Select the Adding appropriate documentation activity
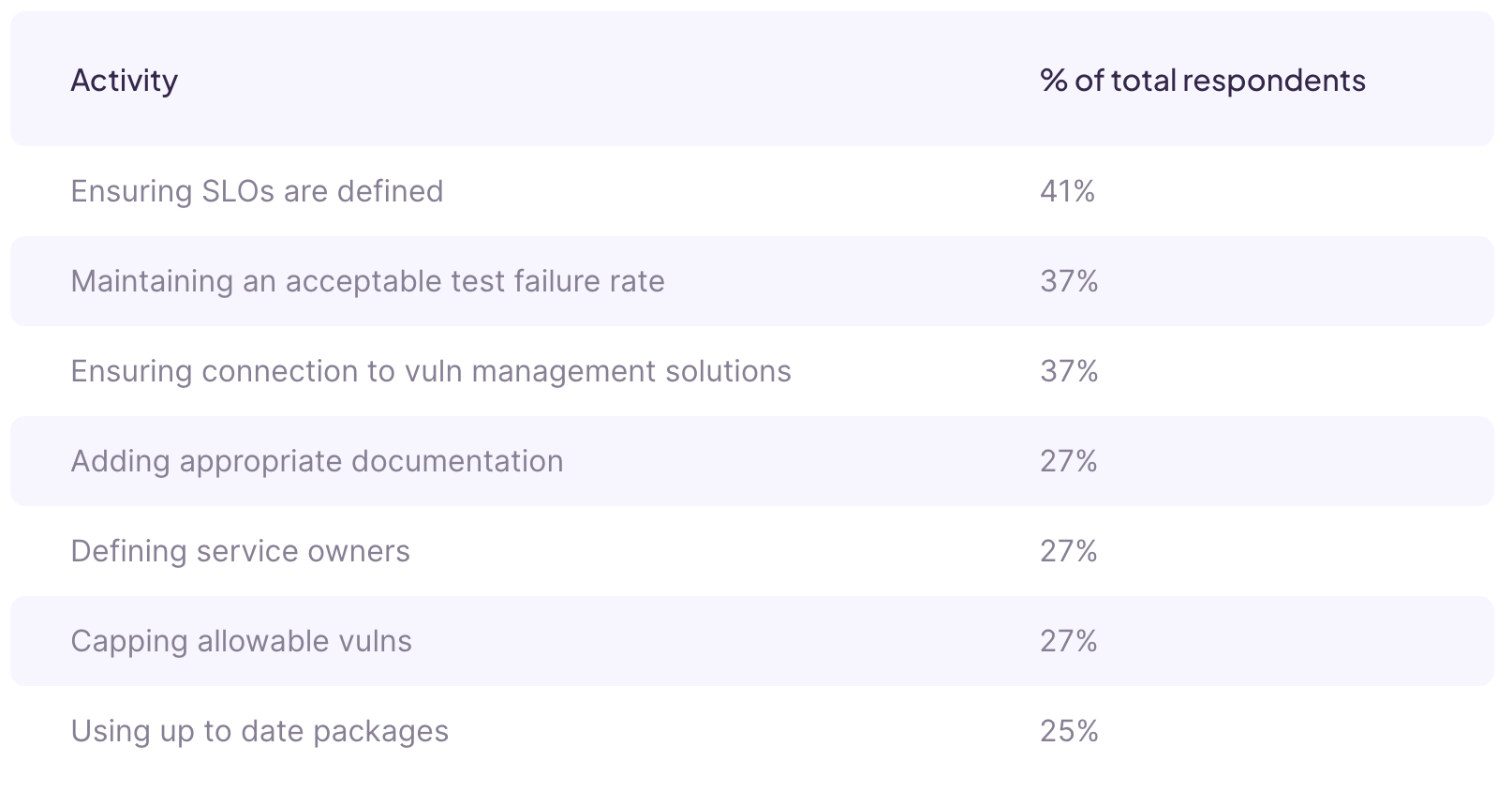1512x791 pixels. (317, 461)
